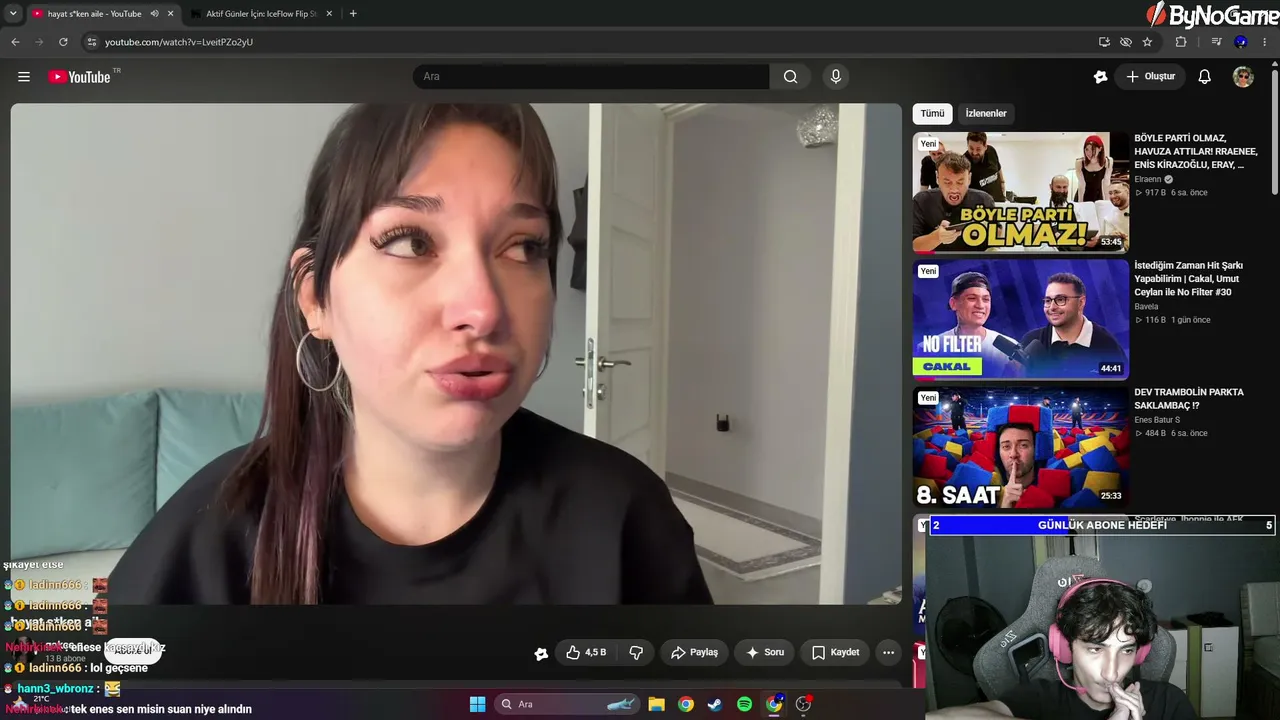Image resolution: width=1280 pixels, height=720 pixels.
Task: Click the address bar URL youtube.com/watch
Action: 179,42
